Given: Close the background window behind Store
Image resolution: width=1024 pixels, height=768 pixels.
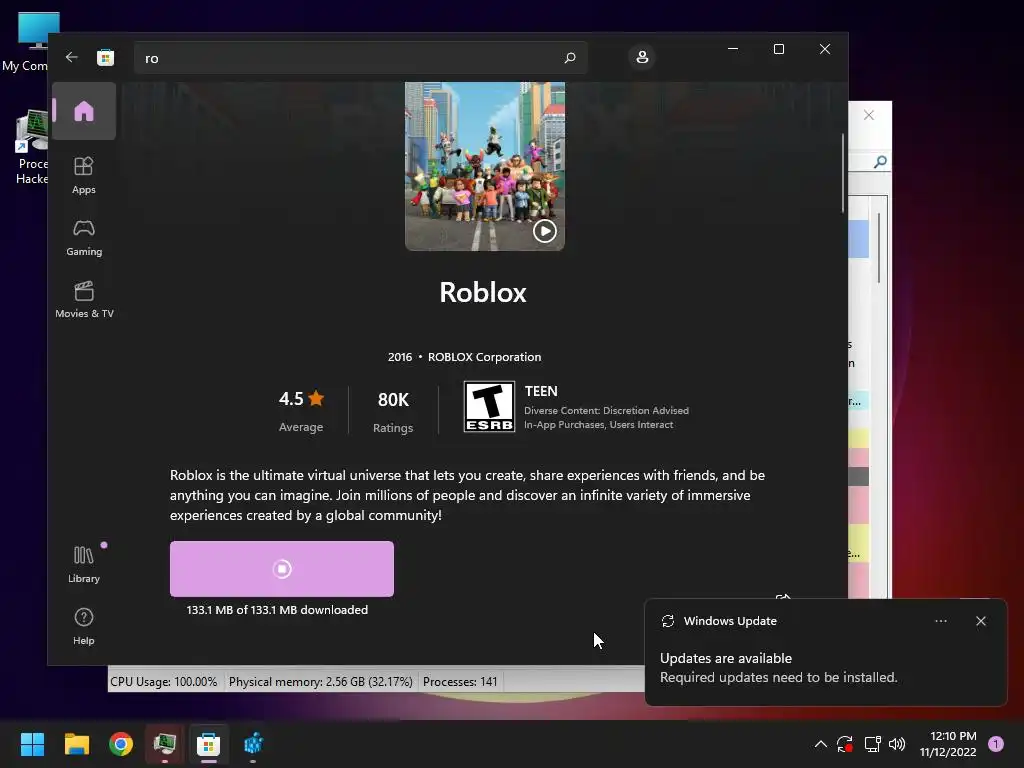Looking at the screenshot, I should pyautogui.click(x=869, y=115).
